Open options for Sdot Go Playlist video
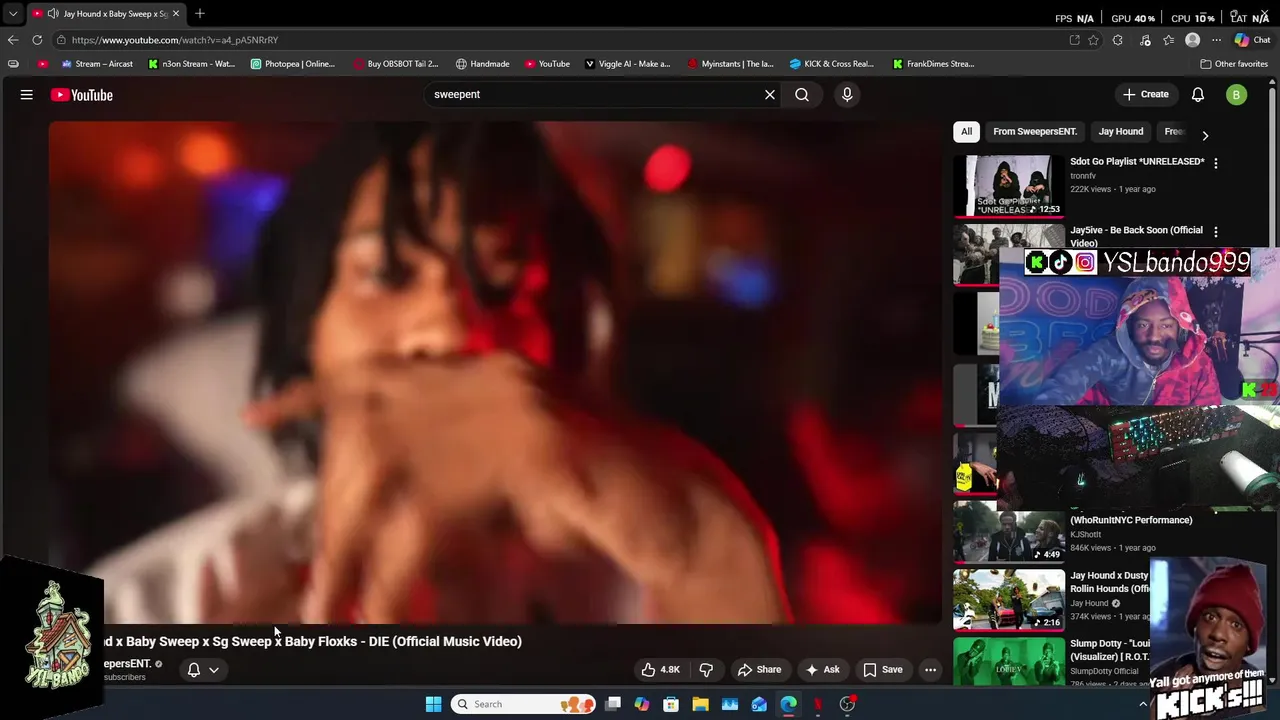Image resolution: width=1280 pixels, height=720 pixels. (x=1216, y=163)
